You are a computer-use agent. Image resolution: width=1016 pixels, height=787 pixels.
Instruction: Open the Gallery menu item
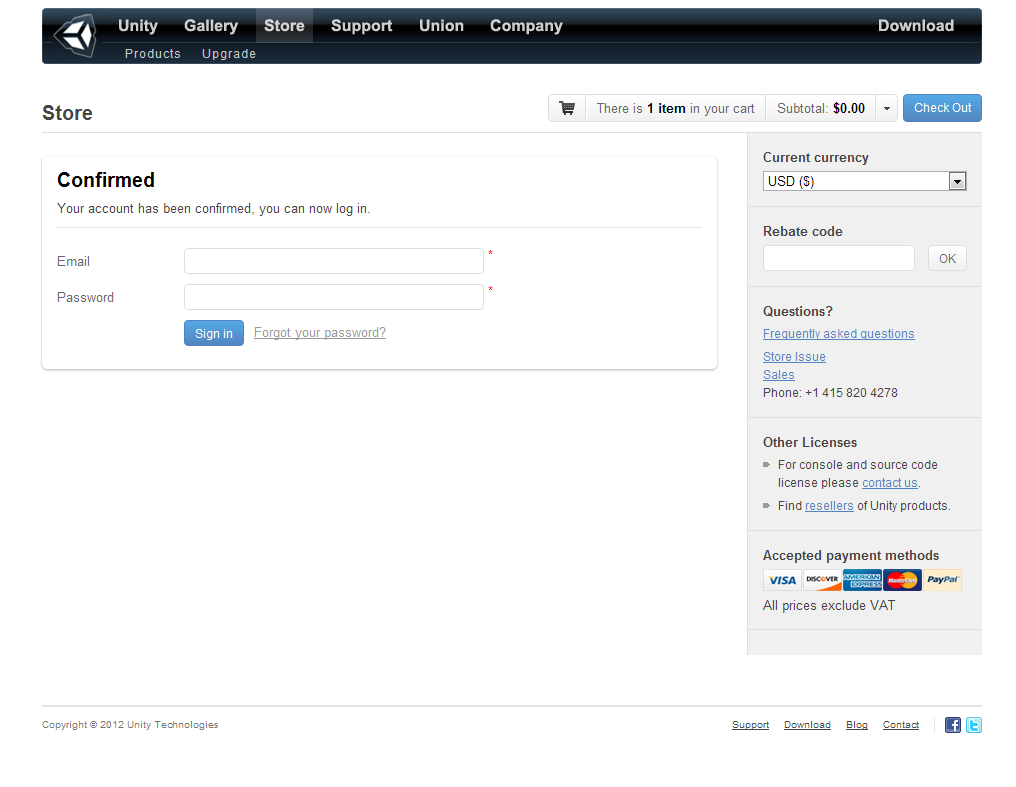211,26
